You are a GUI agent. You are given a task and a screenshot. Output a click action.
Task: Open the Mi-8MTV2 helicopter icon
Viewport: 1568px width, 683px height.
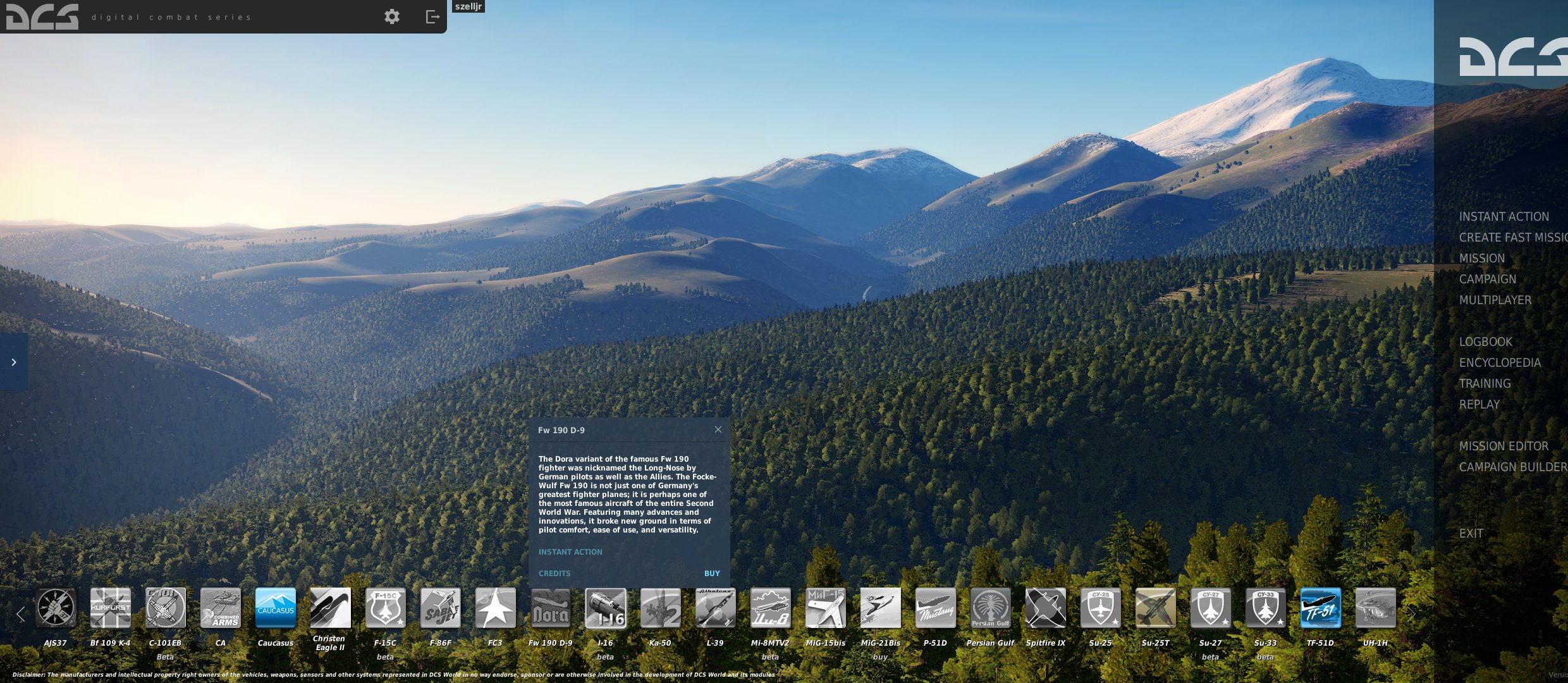pyautogui.click(x=771, y=608)
